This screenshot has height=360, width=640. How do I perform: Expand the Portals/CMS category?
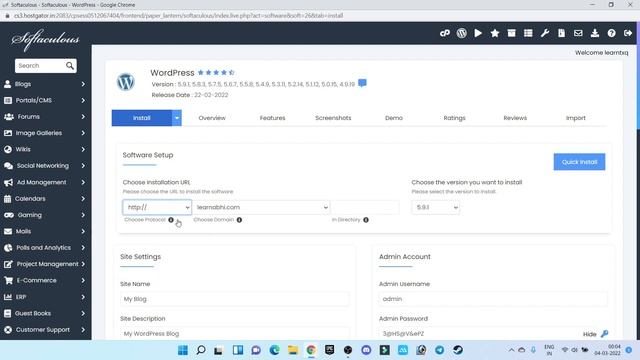(45, 100)
